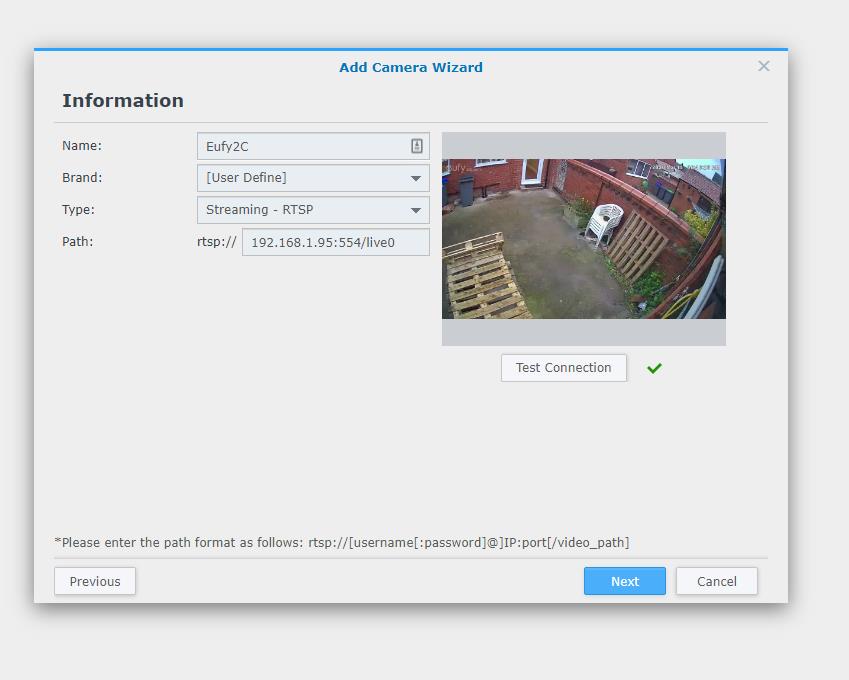Image resolution: width=849 pixels, height=680 pixels.
Task: Close the Add Camera Wizard dialog
Action: click(764, 66)
